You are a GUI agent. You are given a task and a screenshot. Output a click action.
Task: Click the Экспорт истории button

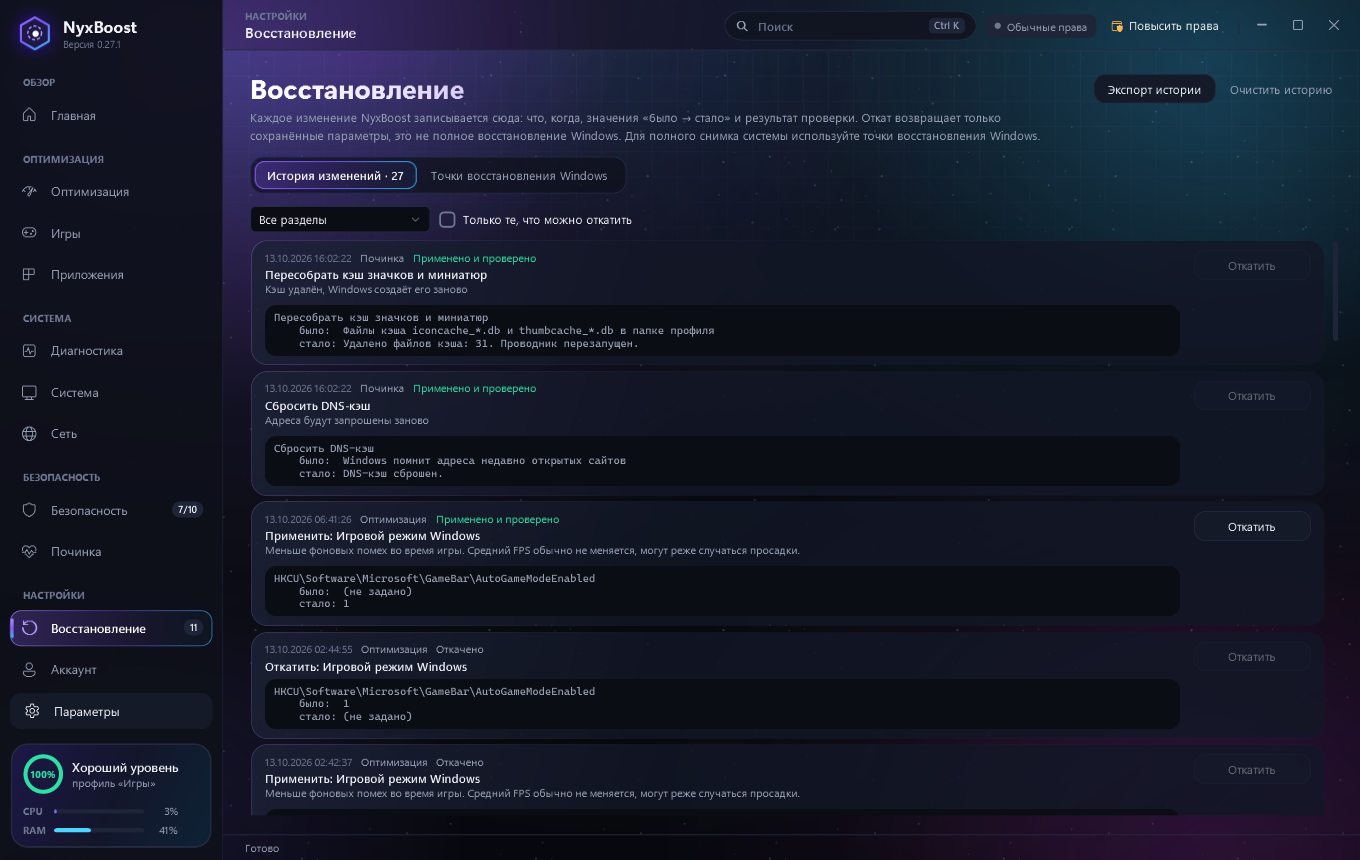click(1154, 89)
